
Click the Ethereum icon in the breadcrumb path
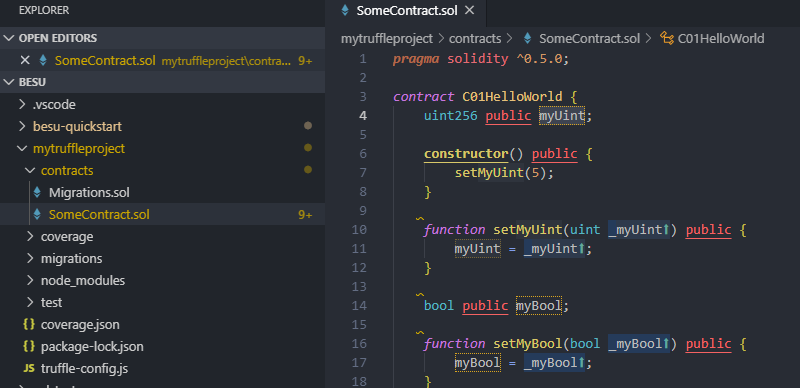coord(528,38)
